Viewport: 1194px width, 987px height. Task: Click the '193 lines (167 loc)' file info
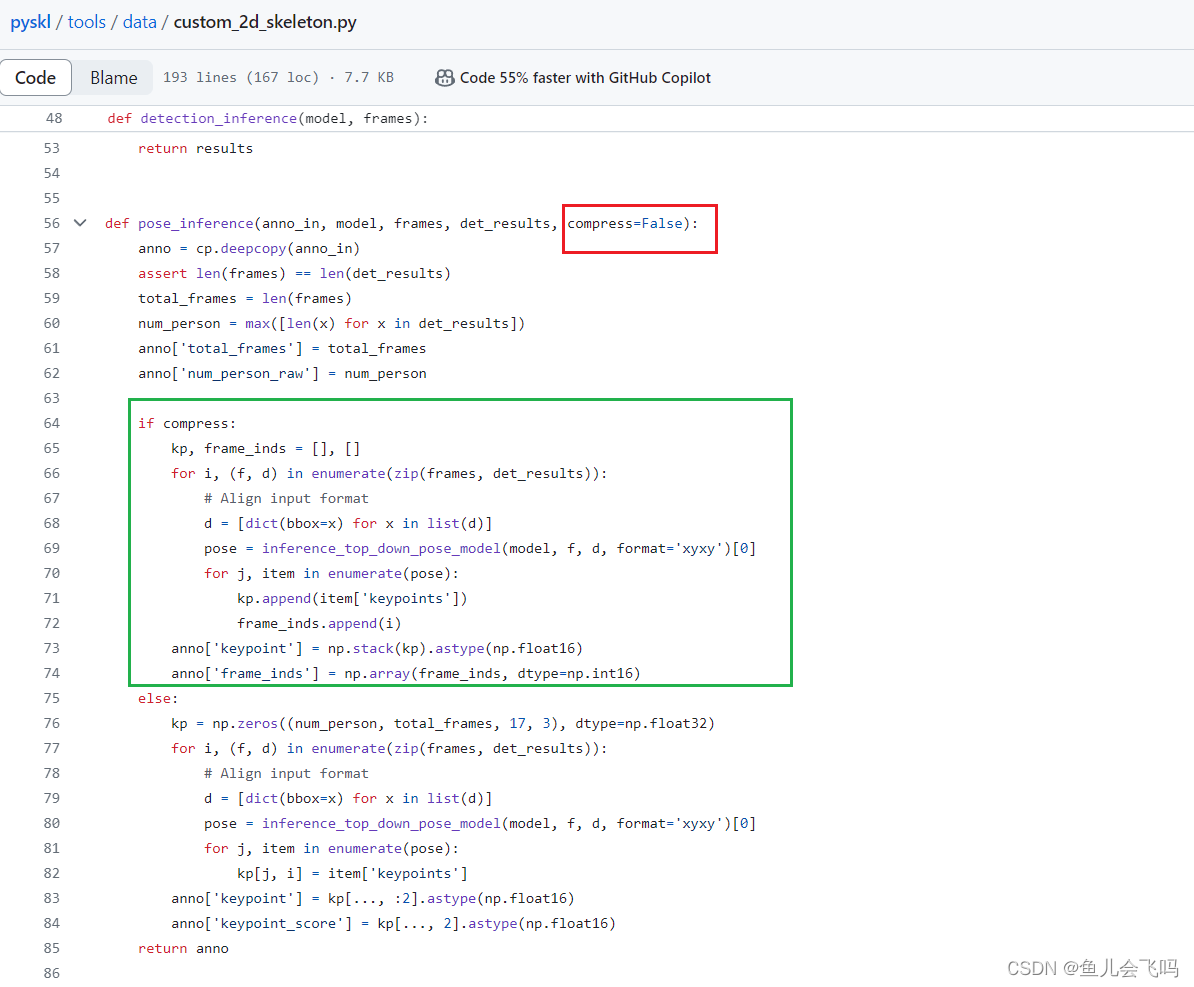pyautogui.click(x=242, y=77)
